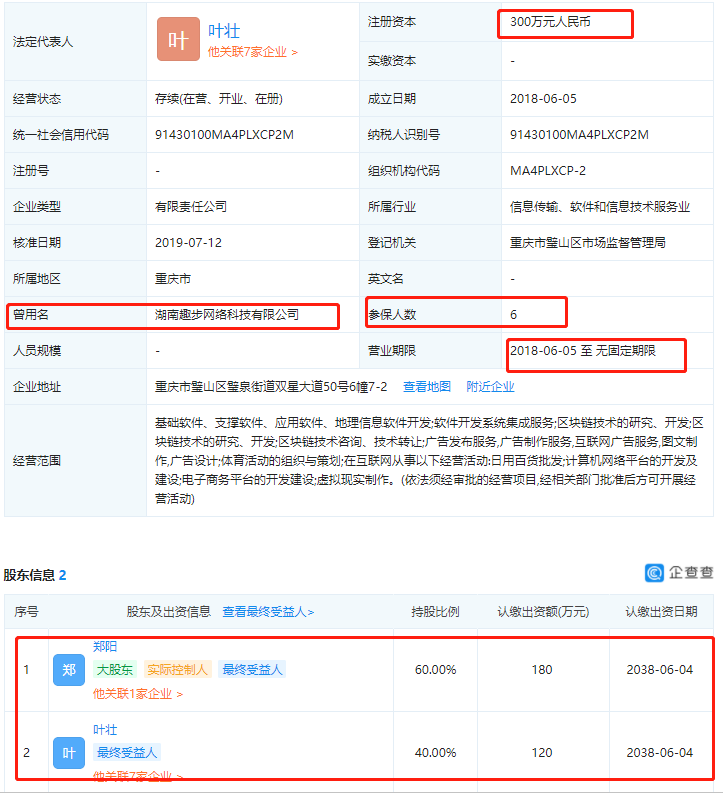Viewport: 723px width, 798px height.
Task: Select subscribed amount 120
Action: click(x=542, y=753)
